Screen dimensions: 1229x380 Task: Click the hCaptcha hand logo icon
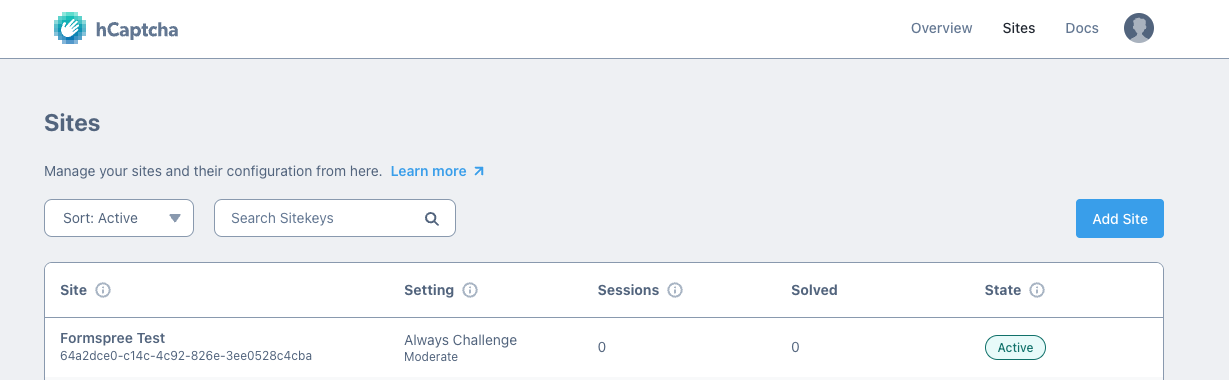click(70, 28)
